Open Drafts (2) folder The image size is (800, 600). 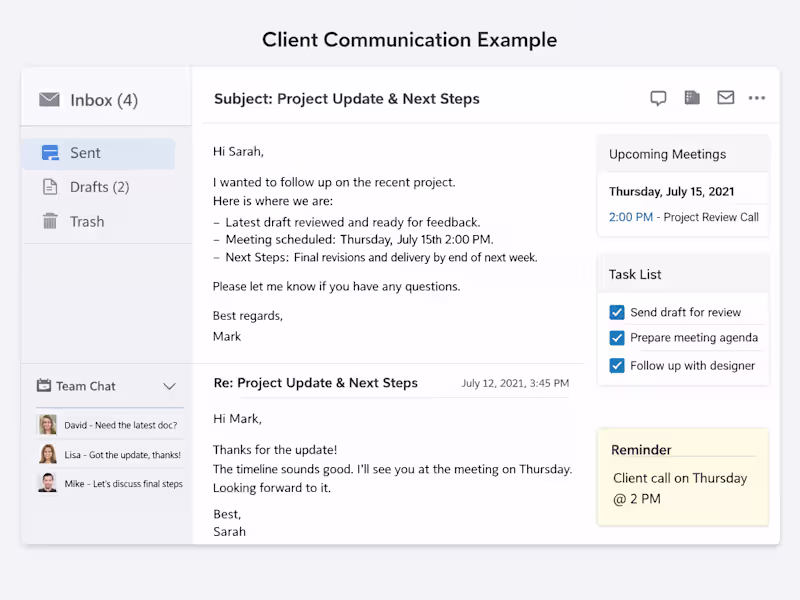(x=99, y=187)
